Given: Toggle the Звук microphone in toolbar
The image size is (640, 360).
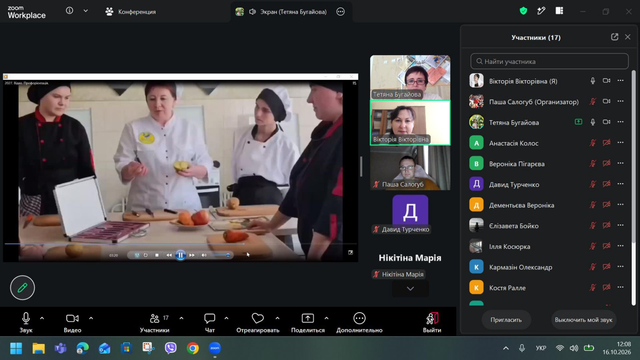Looking at the screenshot, I should [x=26, y=322].
